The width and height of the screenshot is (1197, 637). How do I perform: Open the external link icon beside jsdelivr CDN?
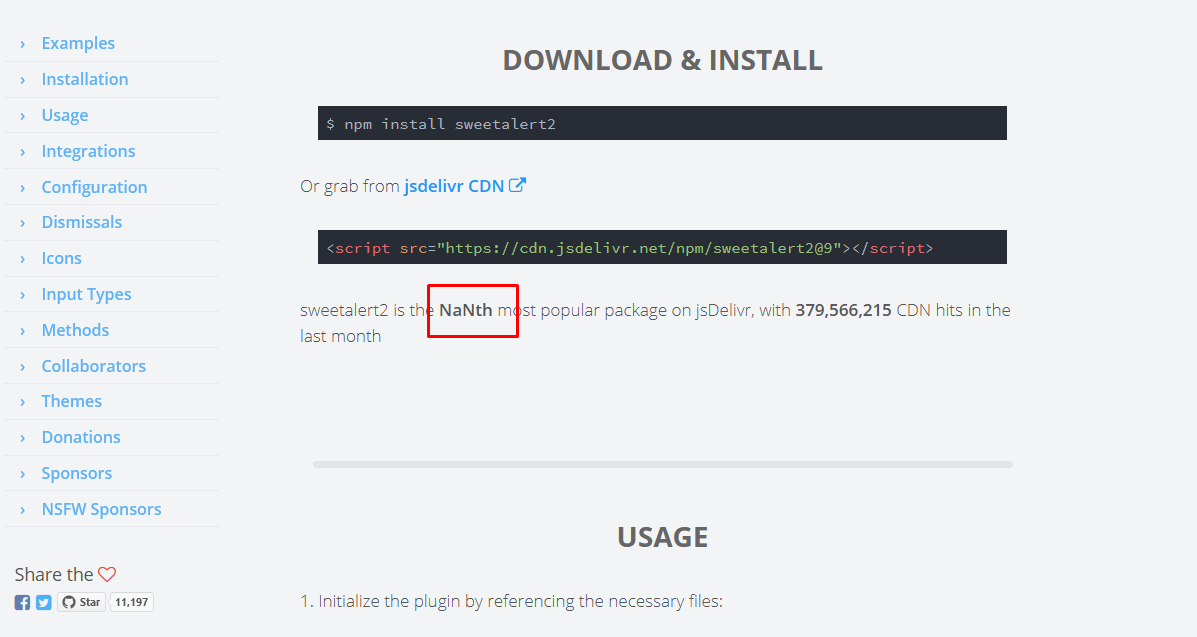coord(517,184)
